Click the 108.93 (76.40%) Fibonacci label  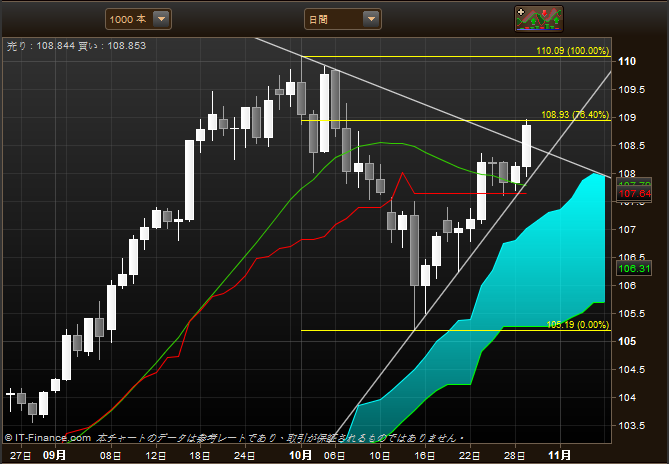575,115
